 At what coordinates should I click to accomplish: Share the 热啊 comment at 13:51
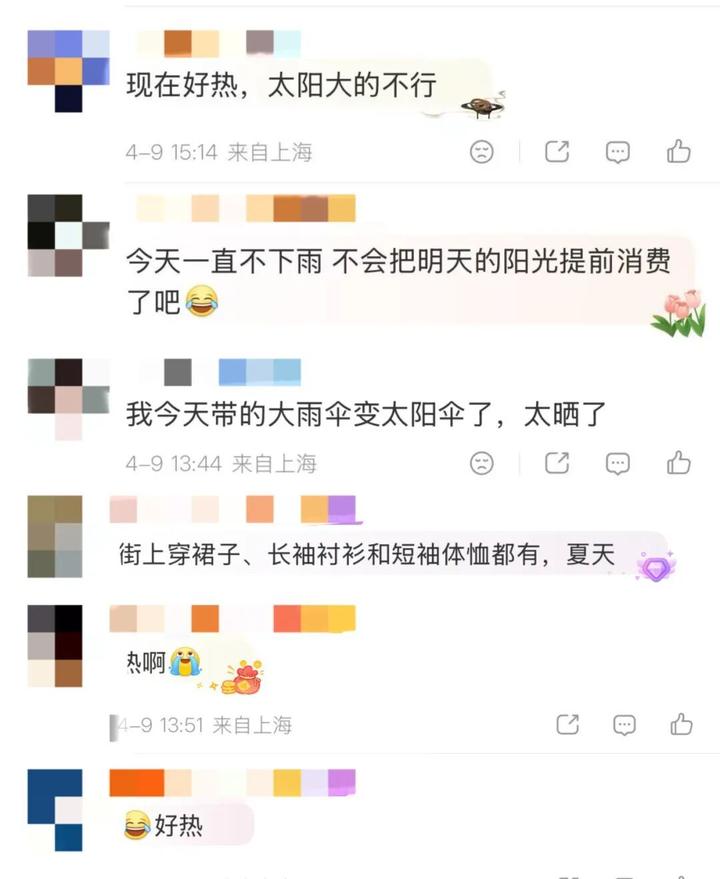[x=567, y=724]
